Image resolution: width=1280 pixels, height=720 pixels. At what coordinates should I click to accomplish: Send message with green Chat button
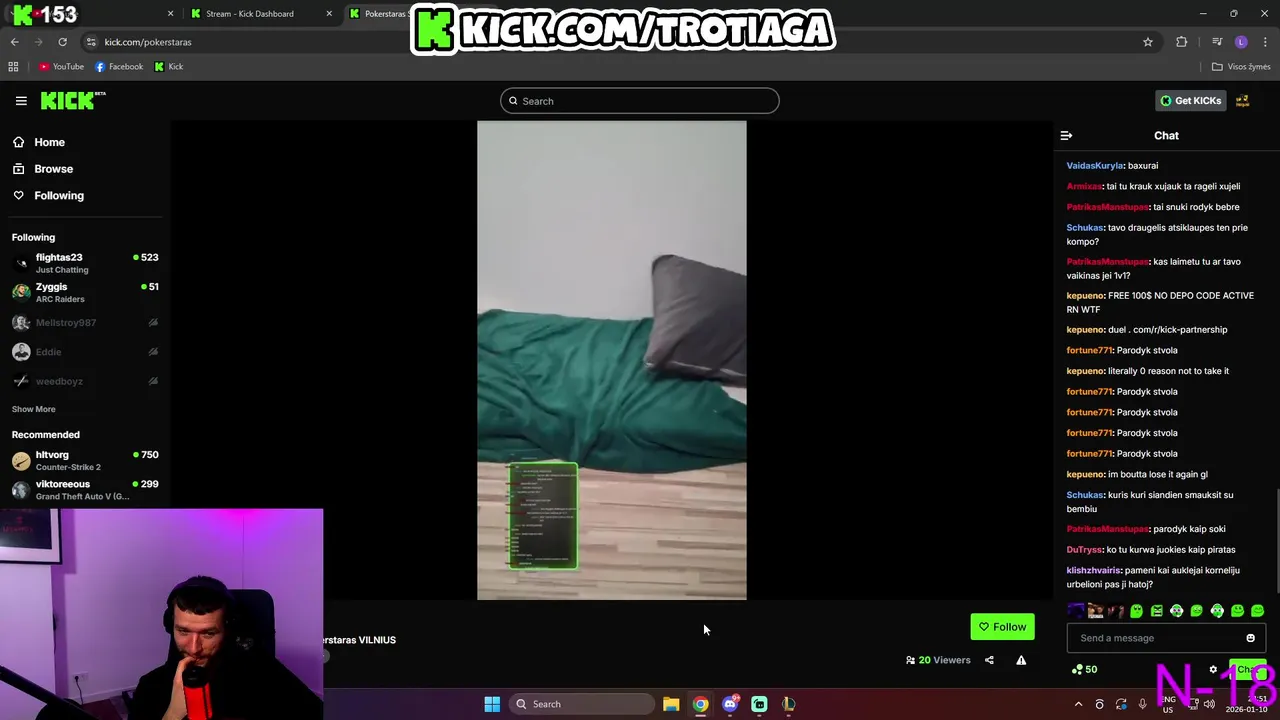[x=1246, y=670]
